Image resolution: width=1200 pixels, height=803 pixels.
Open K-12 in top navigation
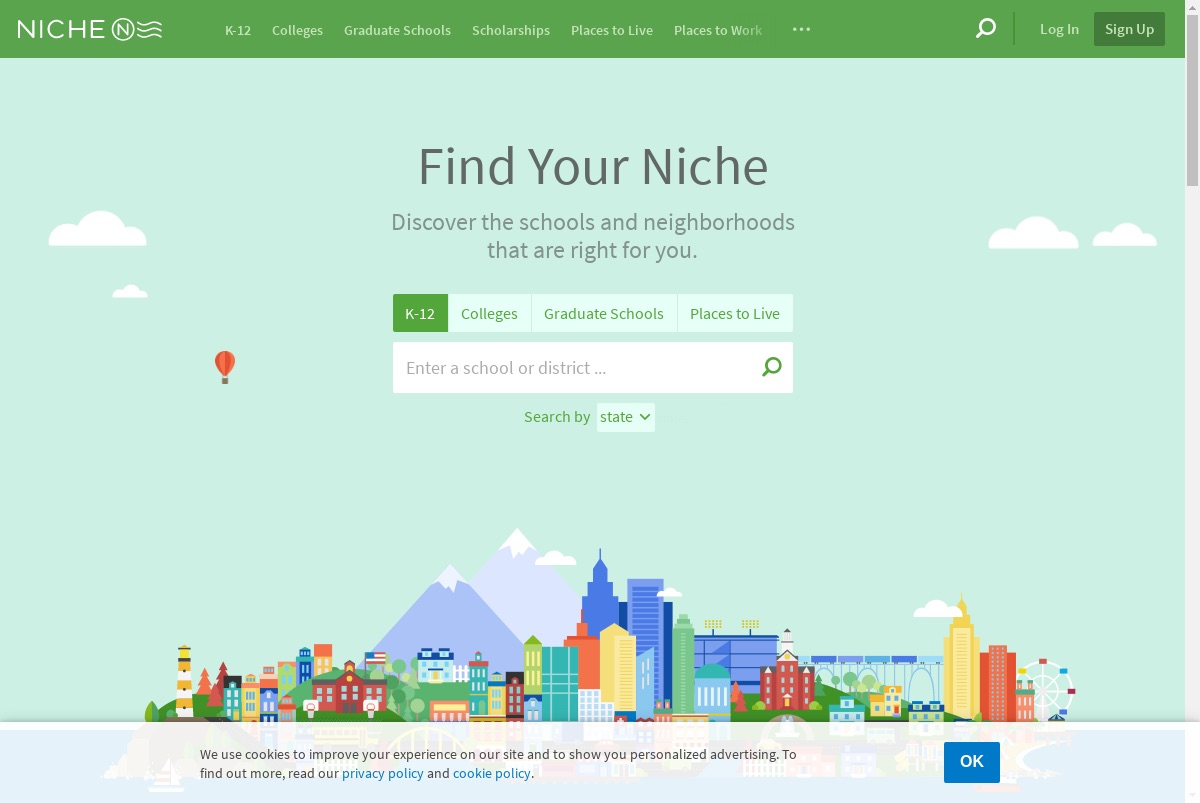(238, 30)
